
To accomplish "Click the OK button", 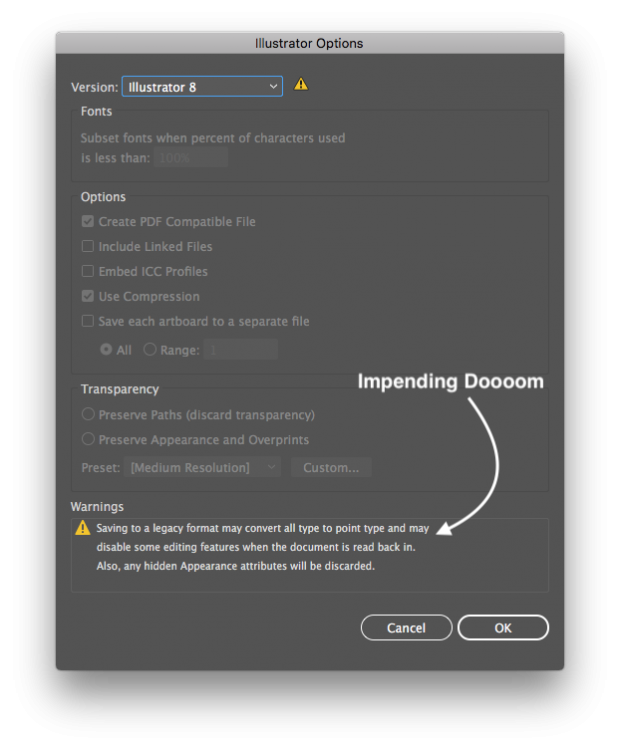I will point(503,628).
